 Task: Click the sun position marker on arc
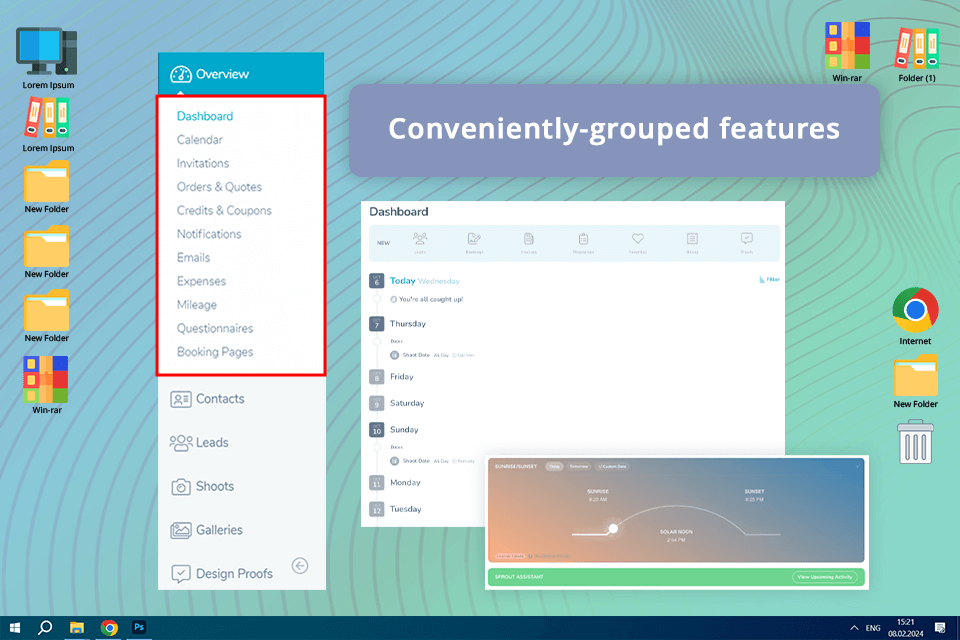coord(613,529)
